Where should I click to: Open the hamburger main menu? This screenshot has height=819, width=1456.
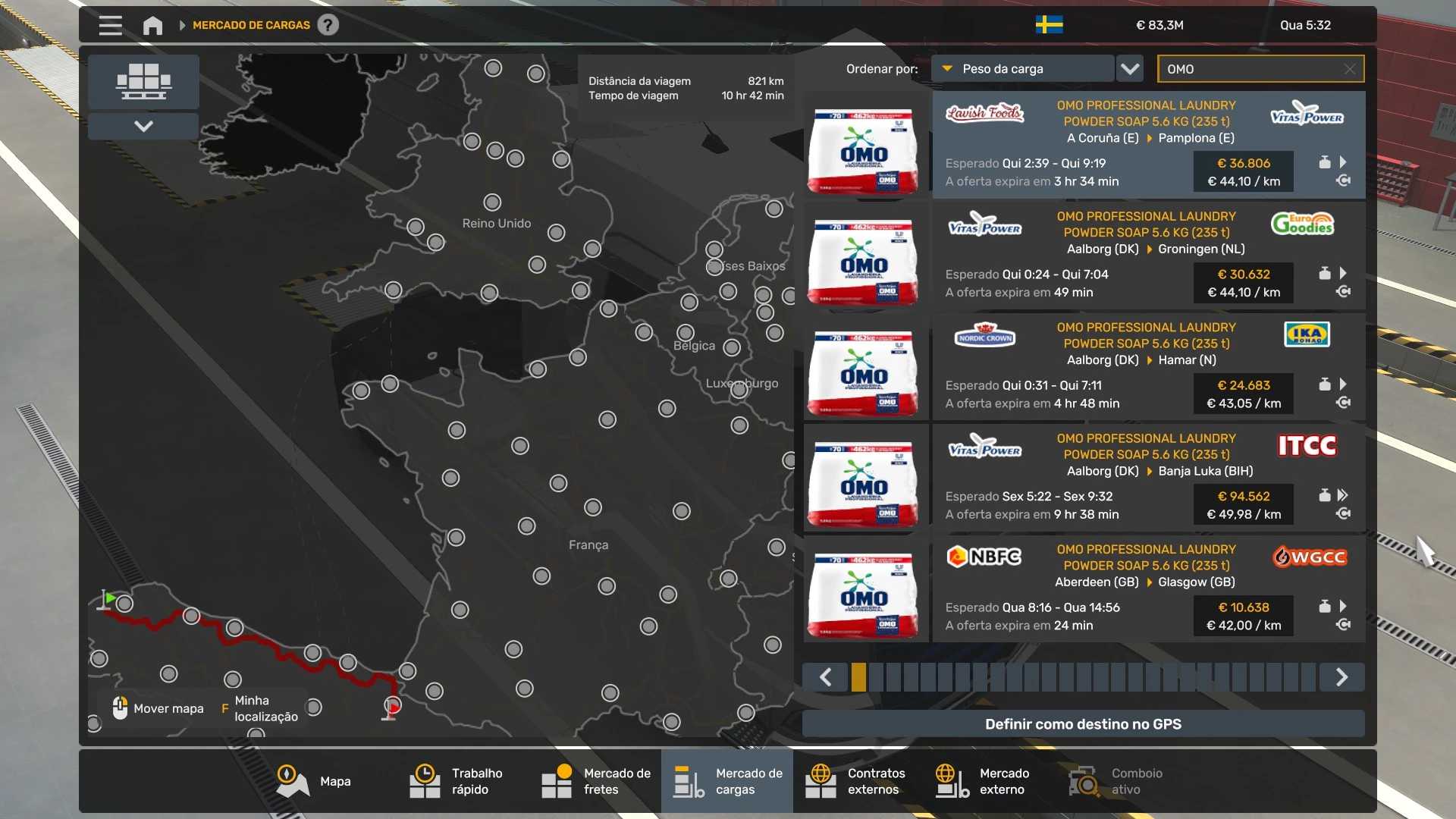tap(110, 25)
